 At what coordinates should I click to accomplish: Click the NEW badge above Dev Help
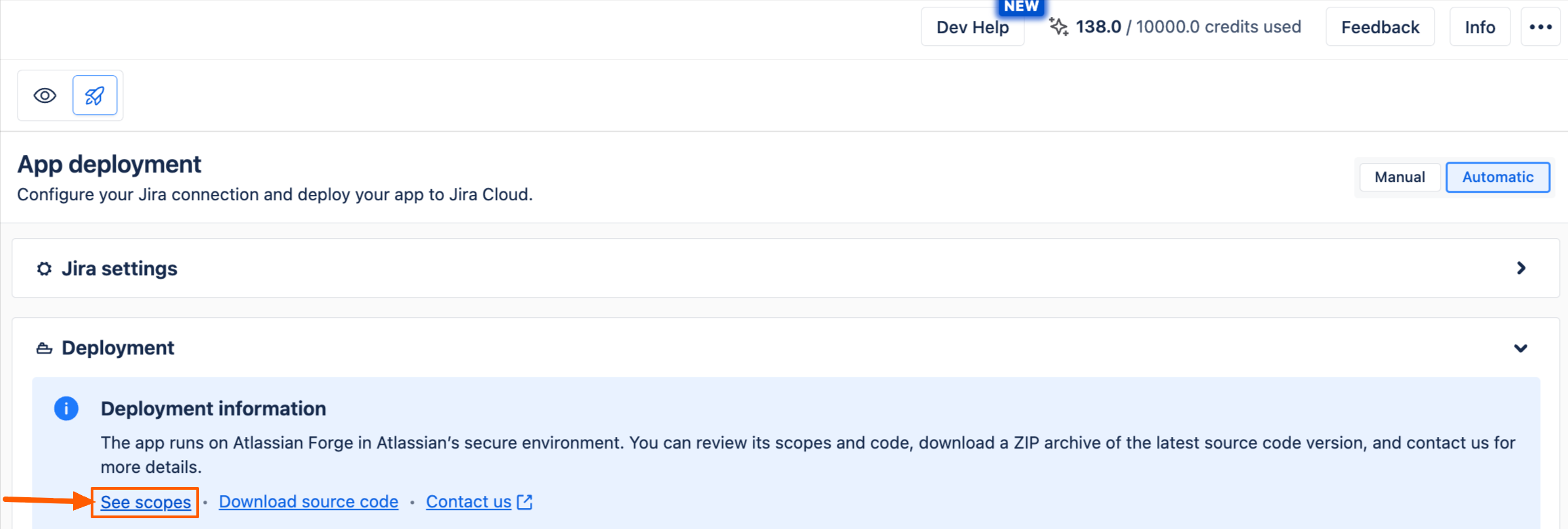[x=1022, y=7]
